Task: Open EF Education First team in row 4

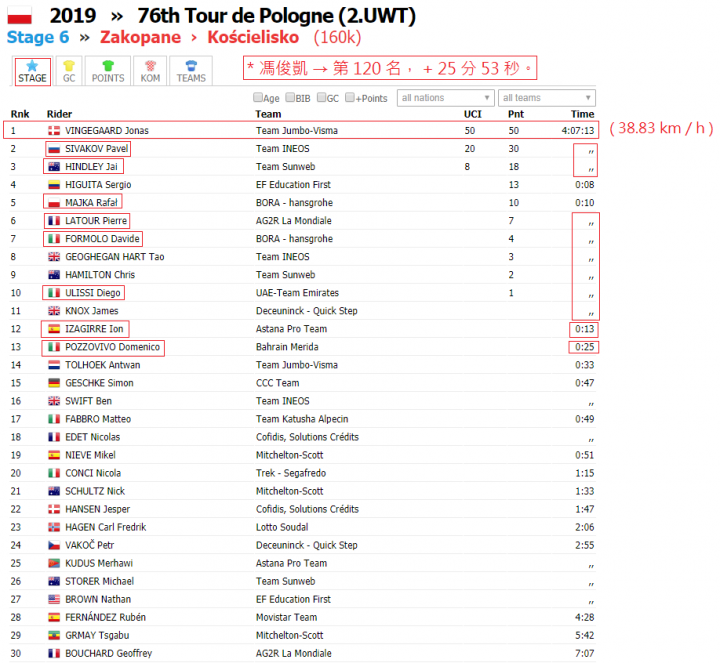Action: point(293,185)
